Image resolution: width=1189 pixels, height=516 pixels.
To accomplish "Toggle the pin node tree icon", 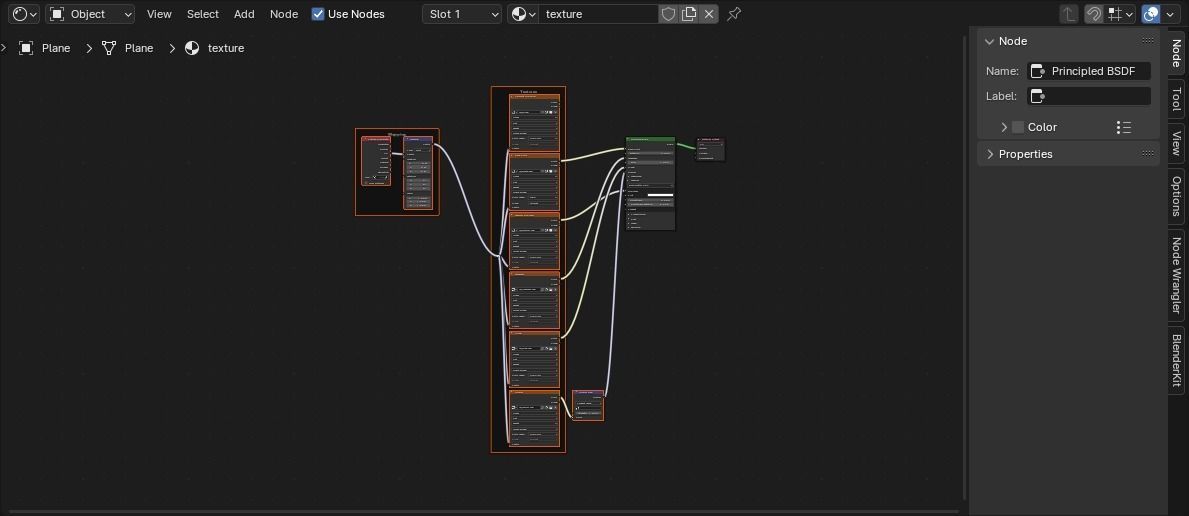I will click(733, 14).
